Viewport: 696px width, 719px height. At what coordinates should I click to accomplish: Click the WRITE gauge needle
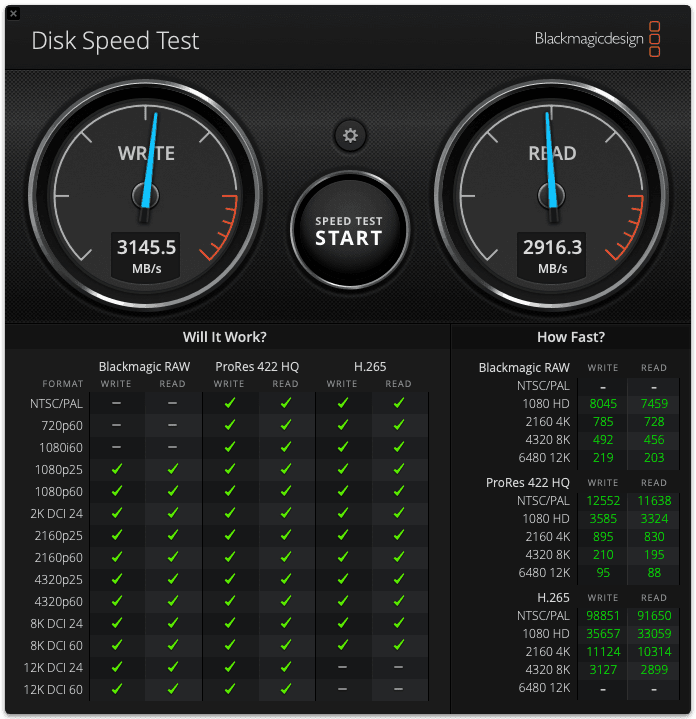point(149,167)
